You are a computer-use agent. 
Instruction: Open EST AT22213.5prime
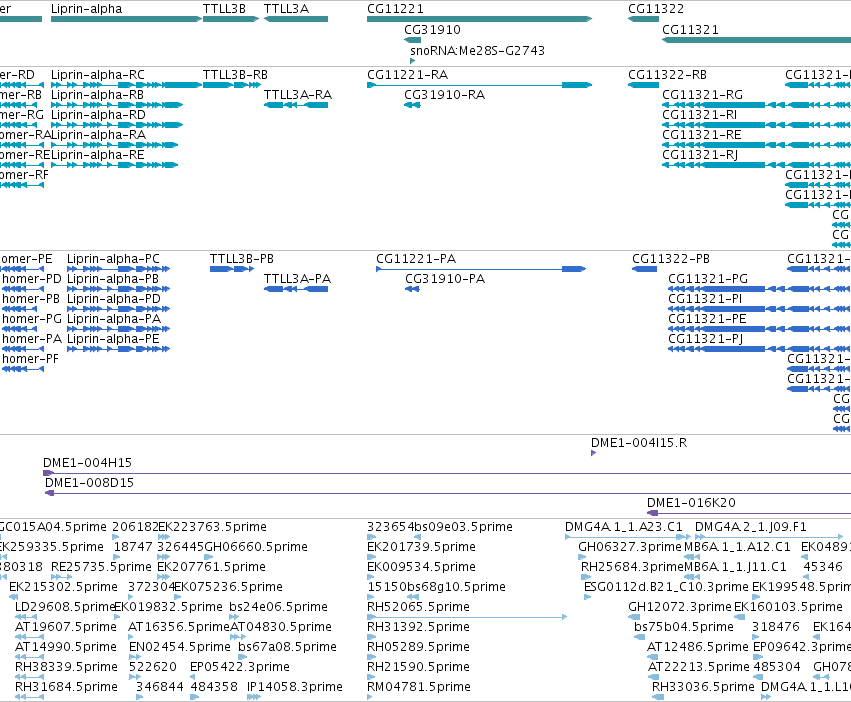pos(699,667)
